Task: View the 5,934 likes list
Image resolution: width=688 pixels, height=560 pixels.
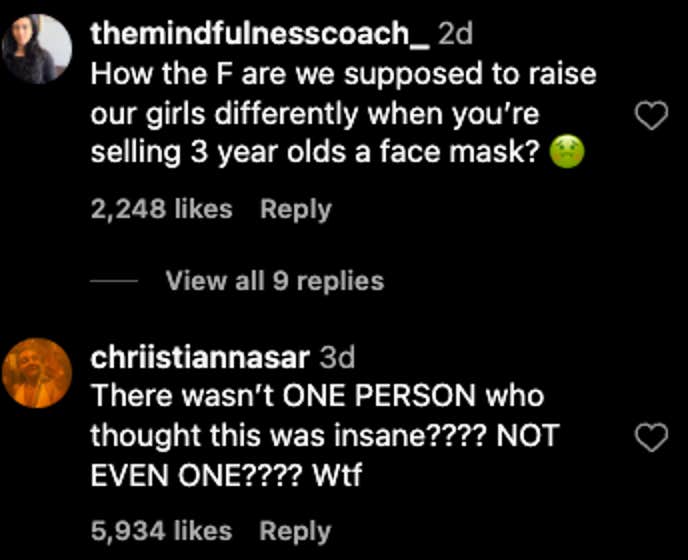Action: pyautogui.click(x=161, y=532)
